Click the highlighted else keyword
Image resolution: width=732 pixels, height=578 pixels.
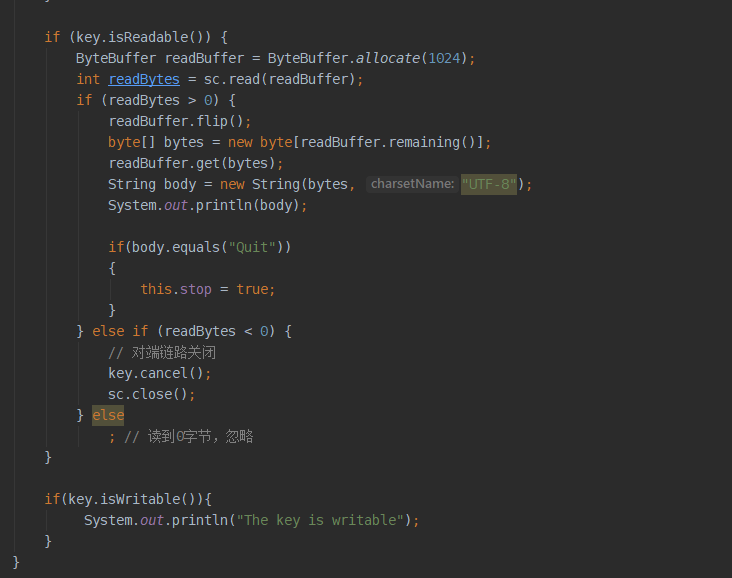(x=108, y=415)
